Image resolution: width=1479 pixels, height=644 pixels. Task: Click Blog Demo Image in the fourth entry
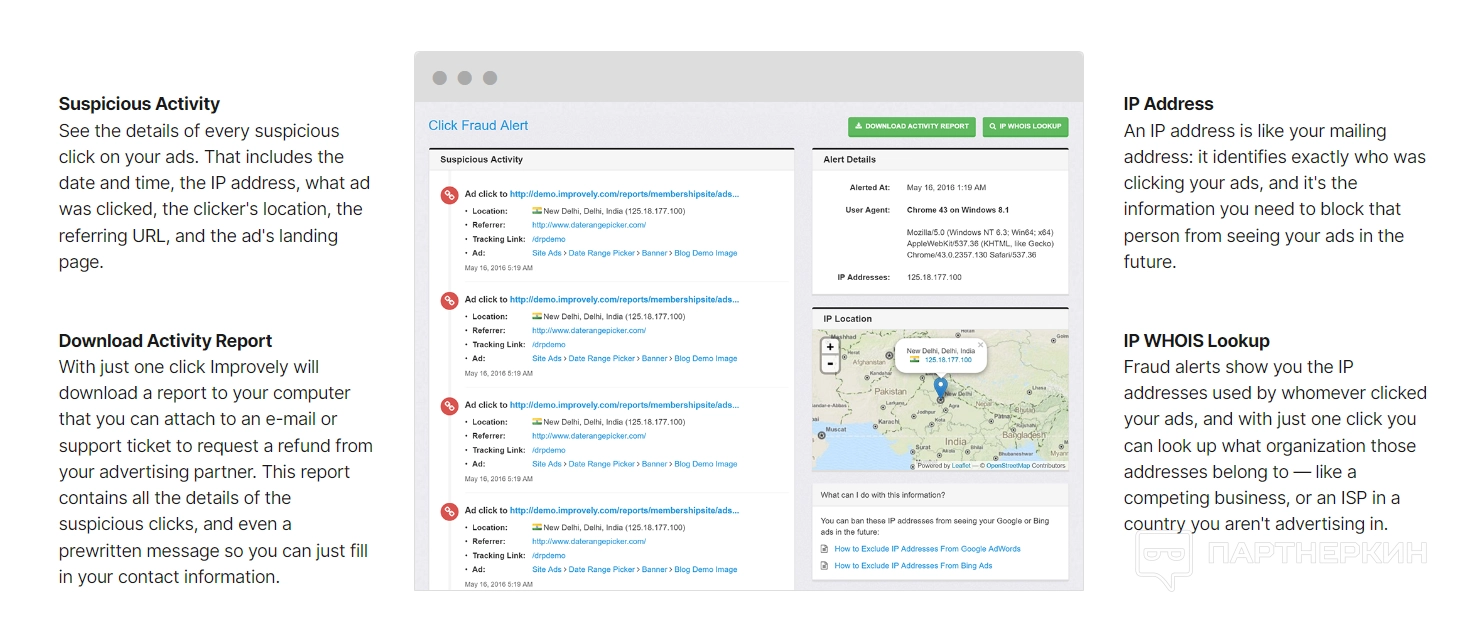tap(705, 570)
